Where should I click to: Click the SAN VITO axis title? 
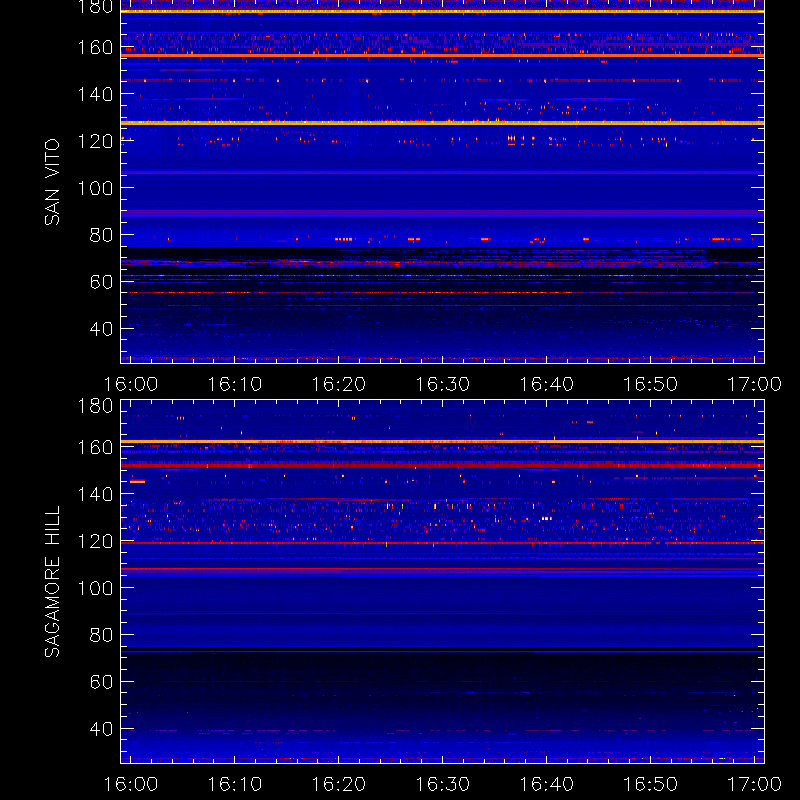[x=52, y=182]
